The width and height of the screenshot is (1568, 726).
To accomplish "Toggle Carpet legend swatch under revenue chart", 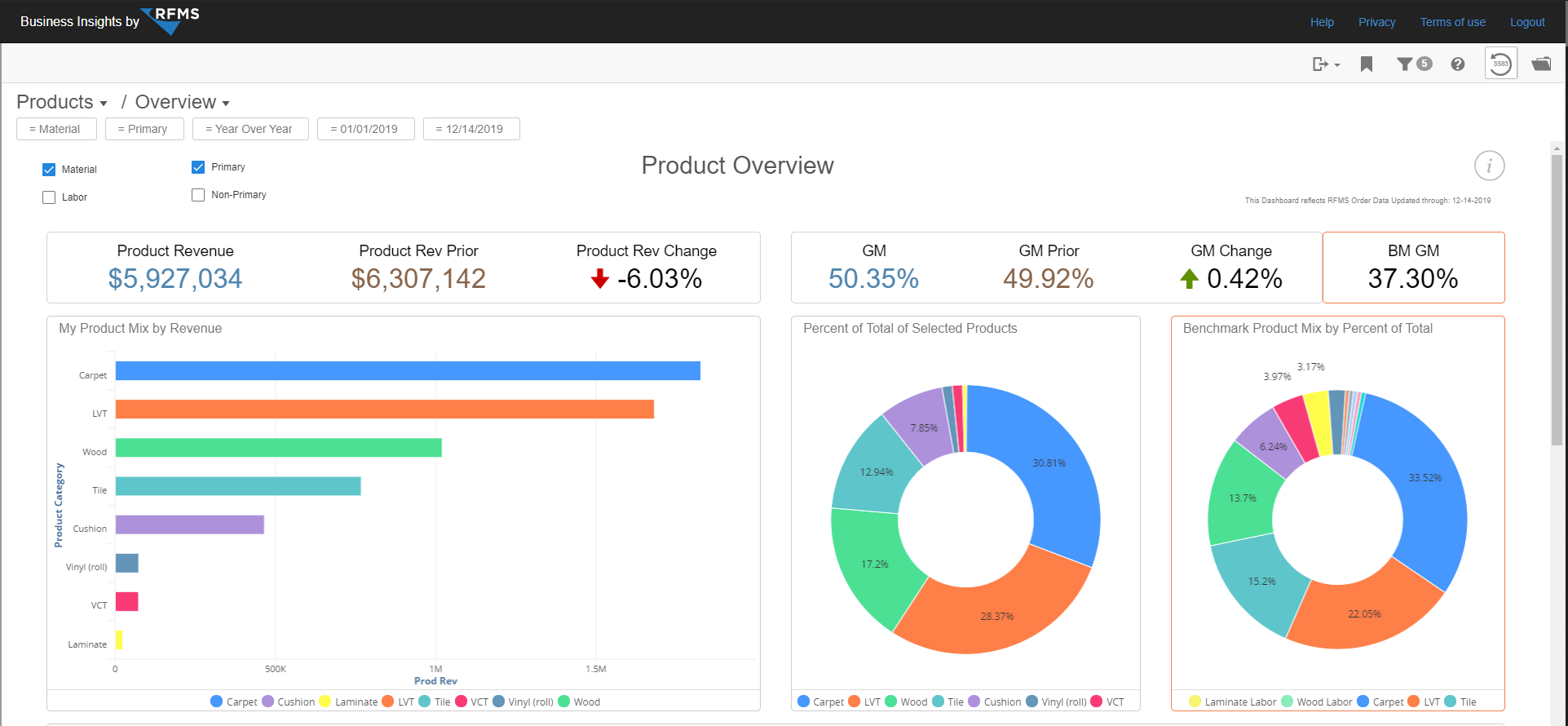I will pos(216,702).
